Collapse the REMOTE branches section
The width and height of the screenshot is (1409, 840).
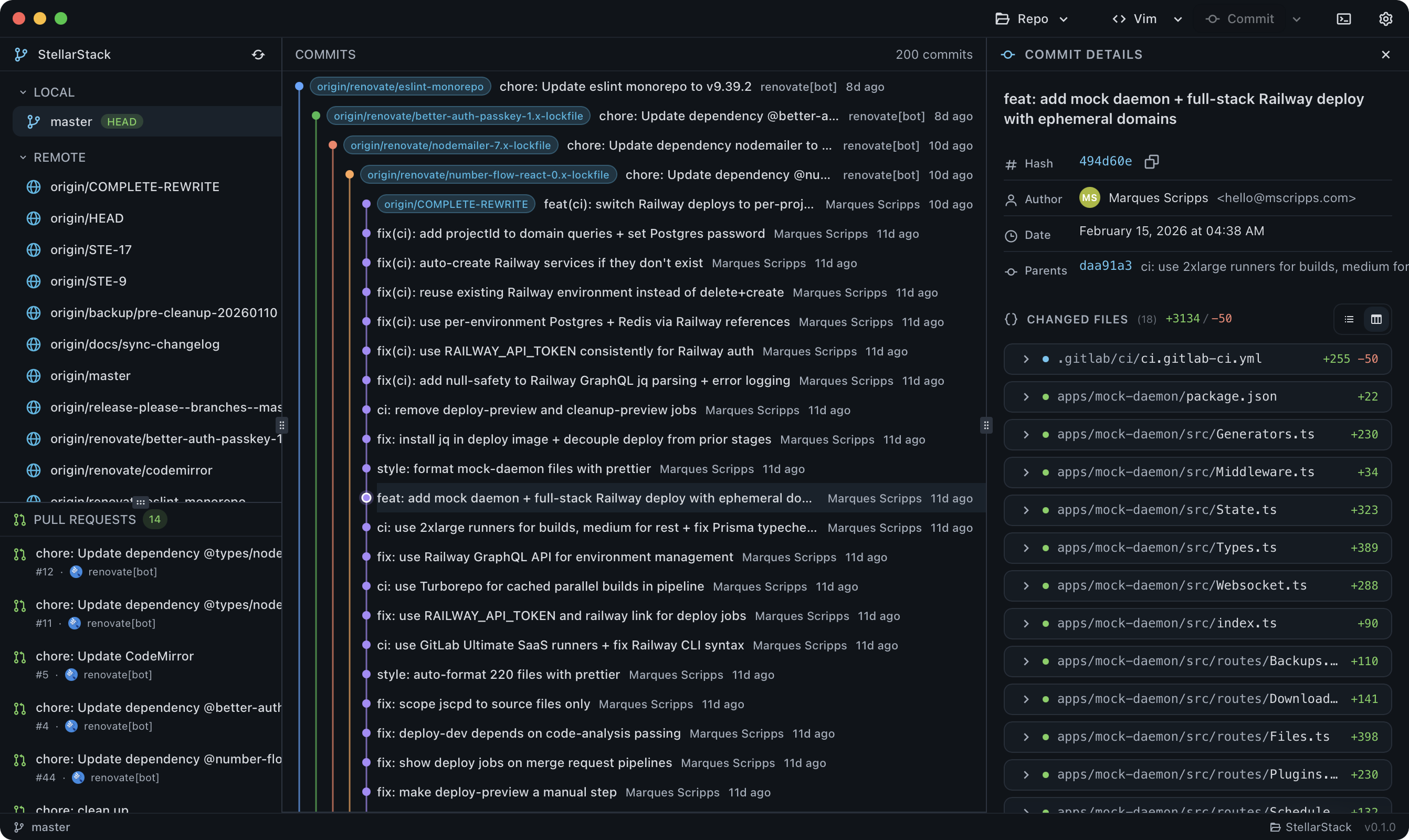click(x=23, y=157)
